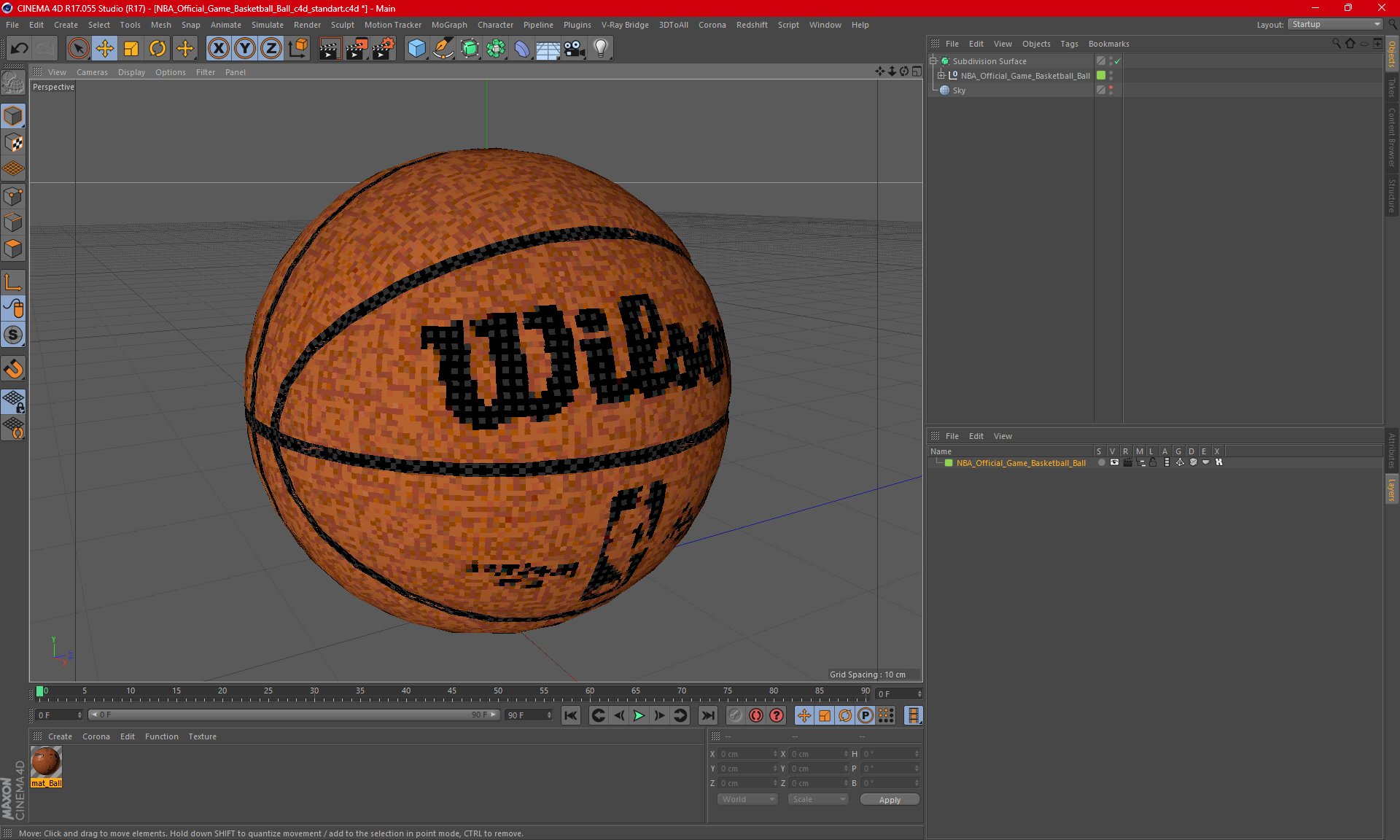Go to start of animation
Screen dimensions: 1400x840
click(571, 715)
